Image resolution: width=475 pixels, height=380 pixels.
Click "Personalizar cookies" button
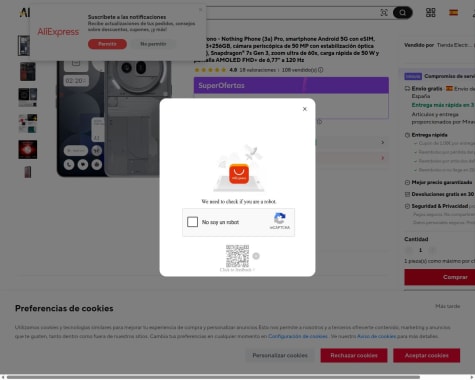point(280,356)
